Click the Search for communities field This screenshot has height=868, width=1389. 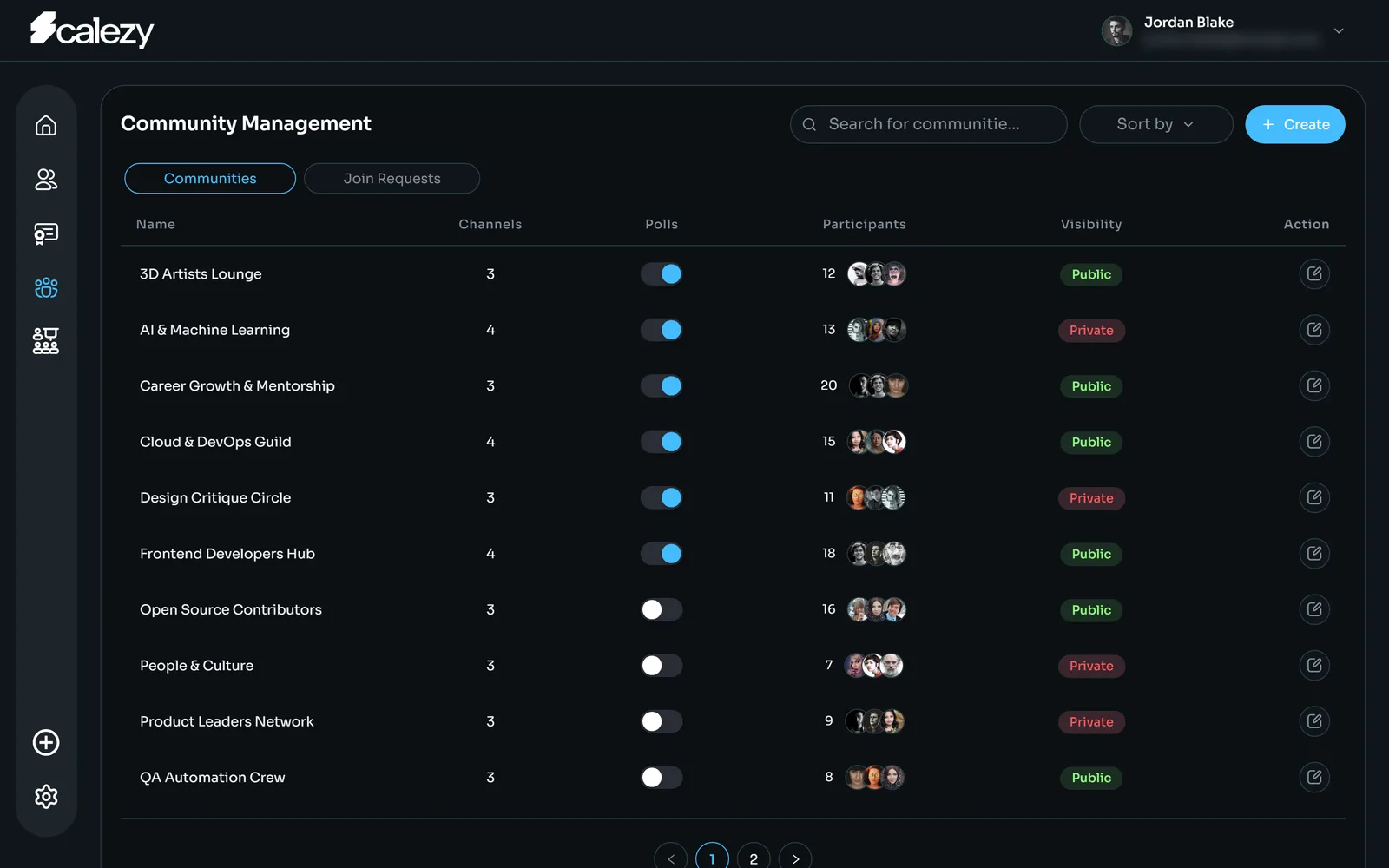928,124
